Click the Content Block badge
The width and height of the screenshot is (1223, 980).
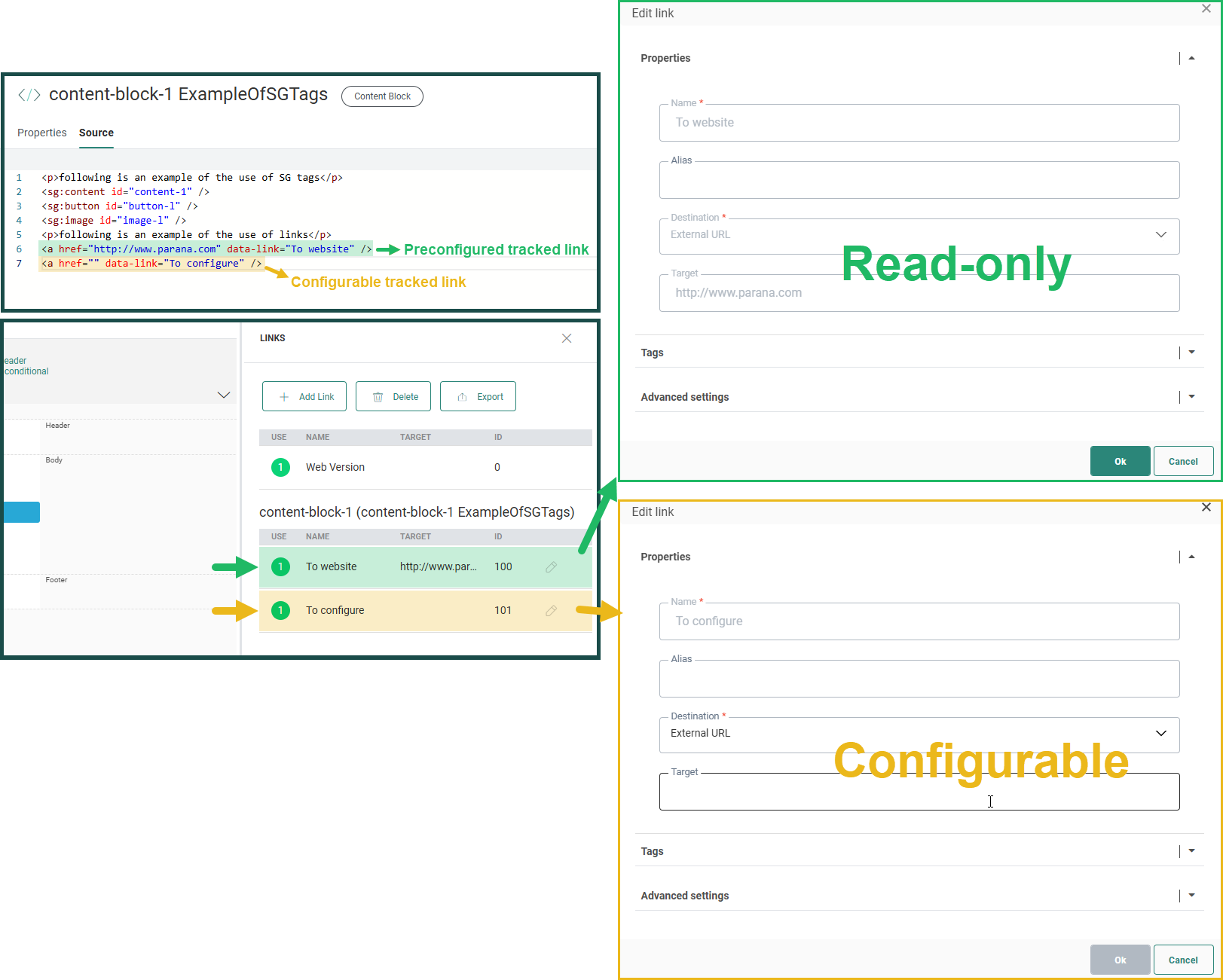click(382, 96)
